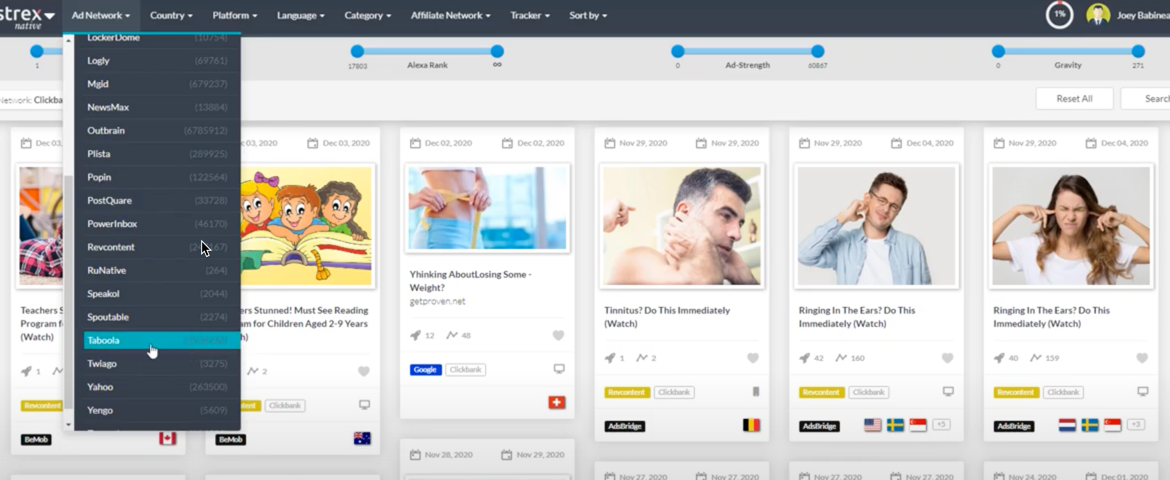Screen dimensions: 1170x480
Task: Click AdsBridge tag on Tinnitus ad
Action: [625, 426]
